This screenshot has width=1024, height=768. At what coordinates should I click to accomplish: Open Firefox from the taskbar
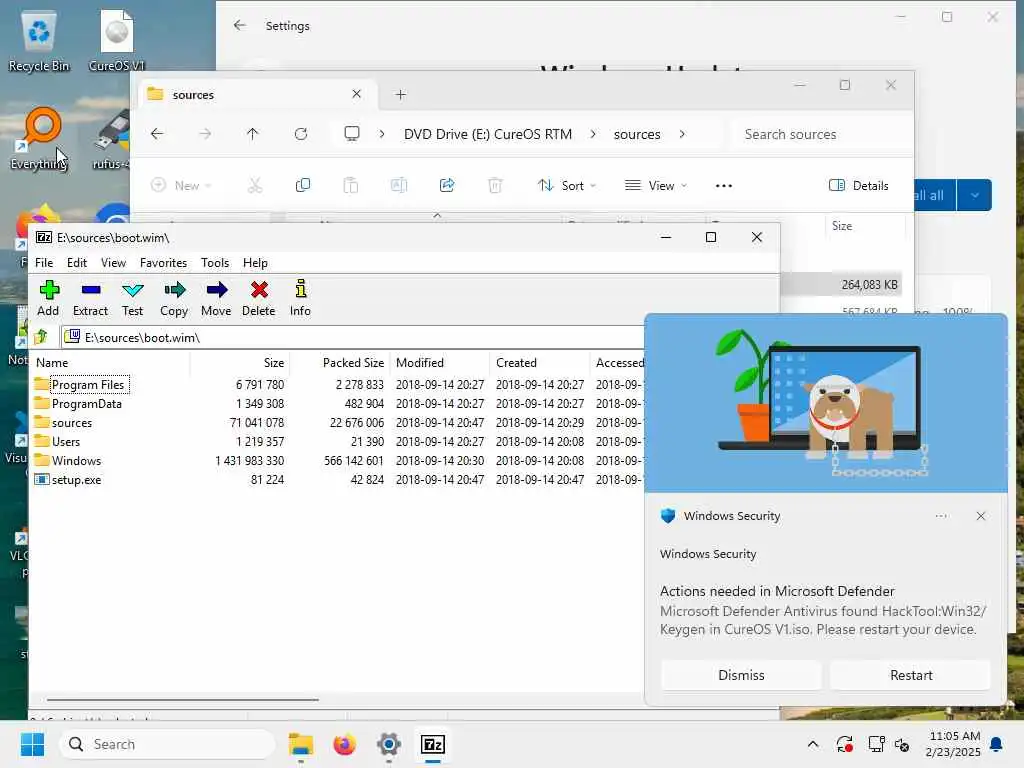[x=345, y=744]
